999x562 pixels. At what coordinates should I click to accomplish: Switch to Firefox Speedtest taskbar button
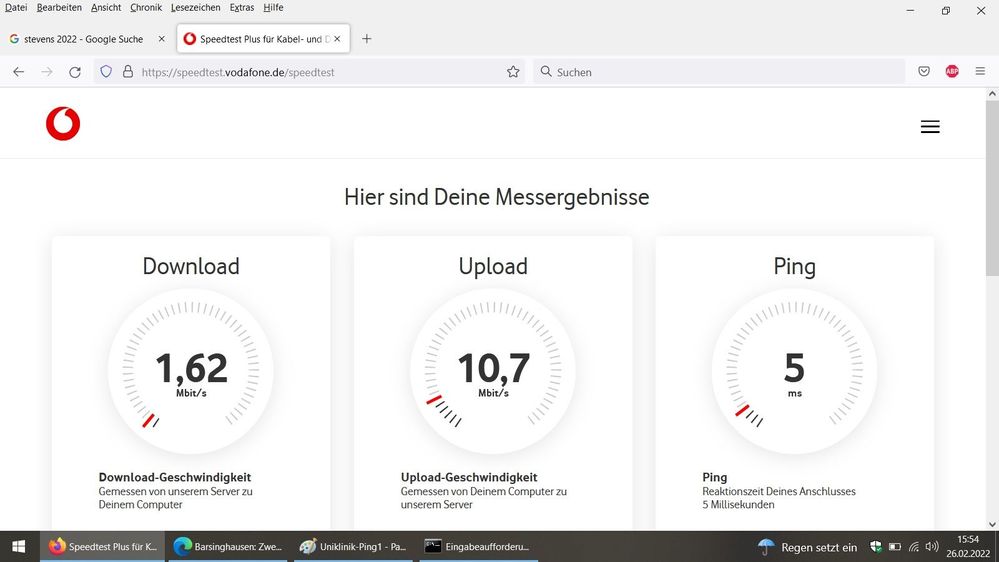coord(103,546)
